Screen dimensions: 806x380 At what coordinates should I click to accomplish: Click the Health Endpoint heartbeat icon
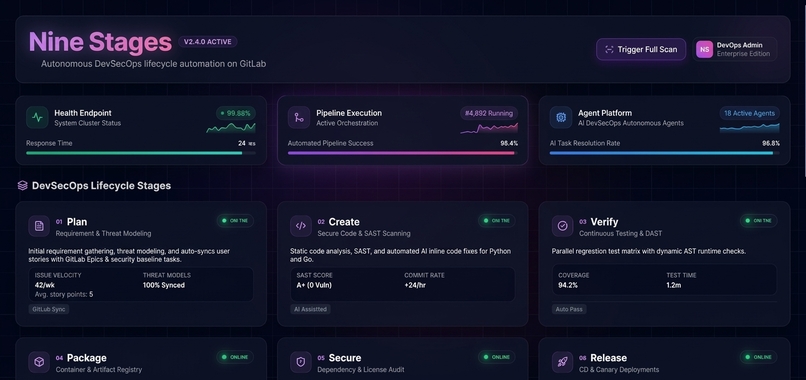click(x=37, y=118)
